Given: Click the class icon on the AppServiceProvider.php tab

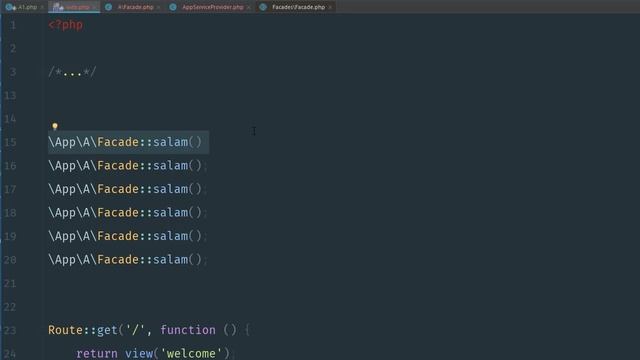Looking at the screenshot, I should coord(173,7).
